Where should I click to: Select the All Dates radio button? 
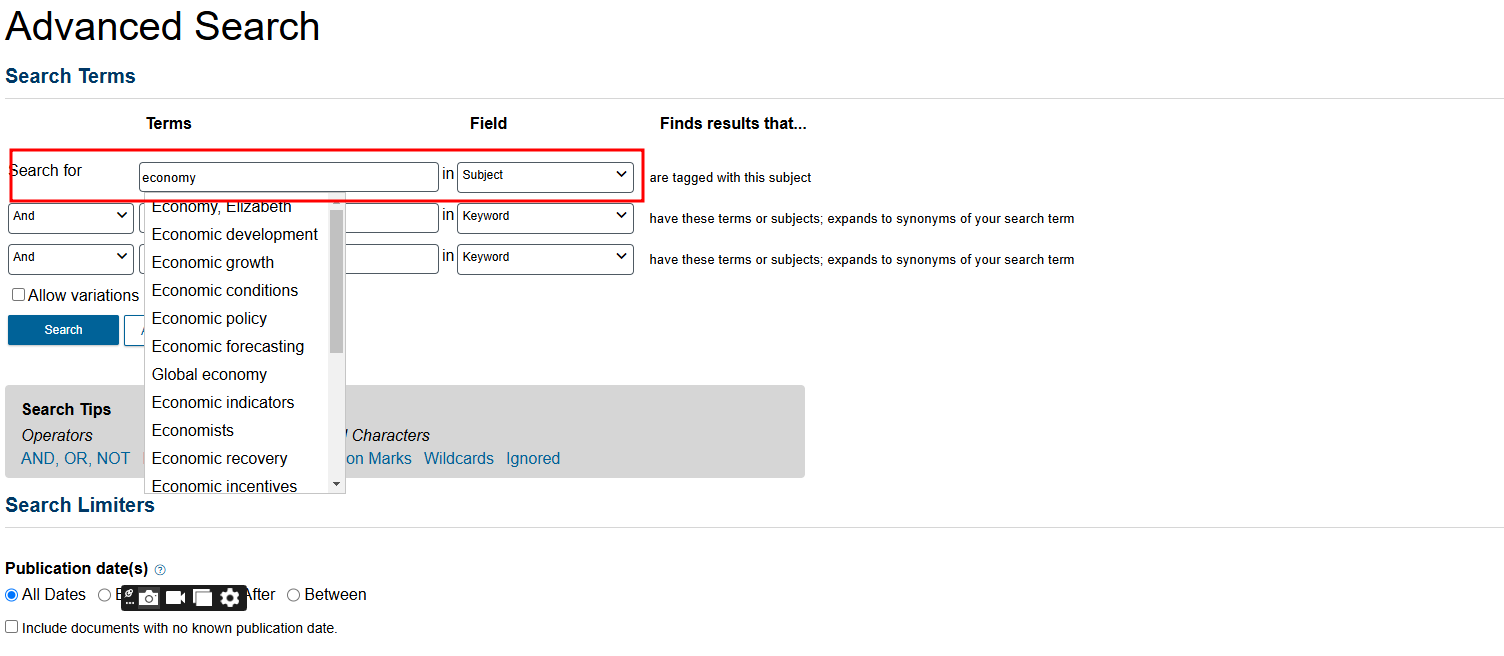coord(12,595)
